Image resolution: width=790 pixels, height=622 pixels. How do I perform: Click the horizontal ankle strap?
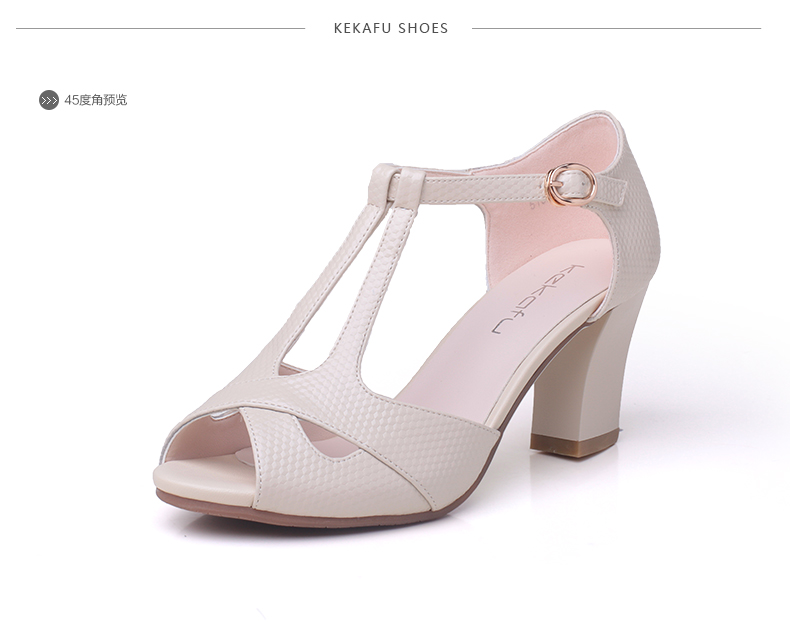pos(484,189)
